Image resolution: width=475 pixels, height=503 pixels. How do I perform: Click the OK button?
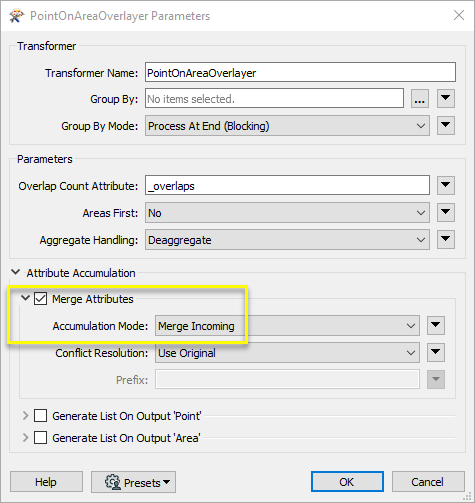pos(347,482)
